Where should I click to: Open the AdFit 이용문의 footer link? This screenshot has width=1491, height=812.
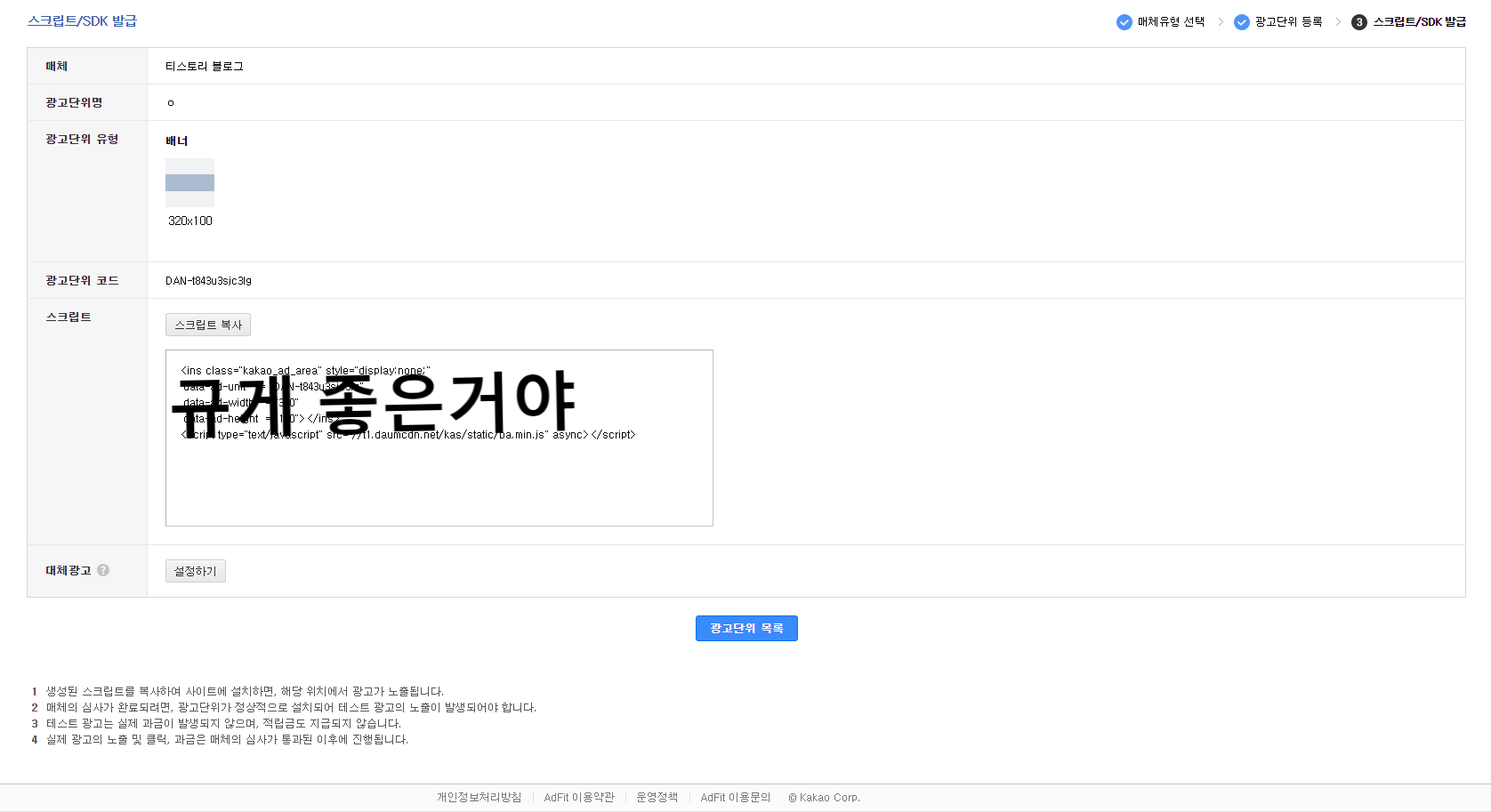tap(736, 798)
